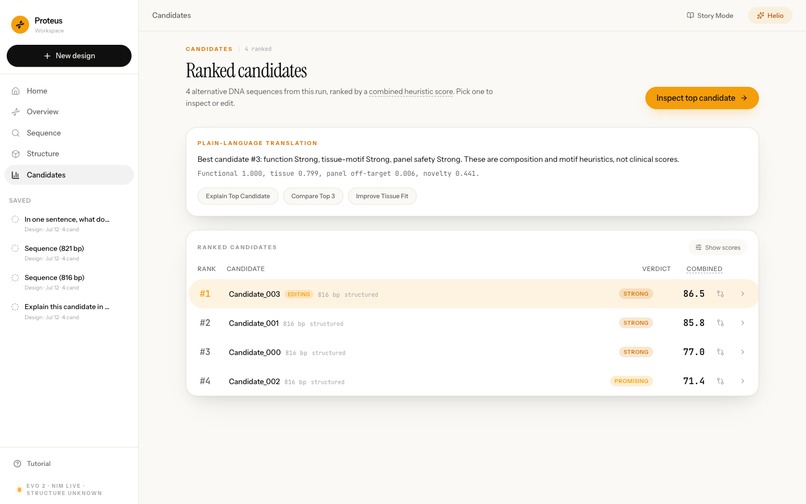Screen dimensions: 806x504
Task: Open the Home page
Action: (69, 91)
